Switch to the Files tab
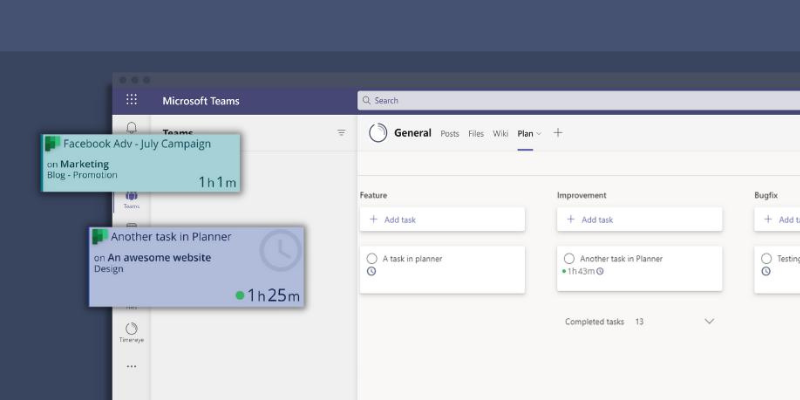This screenshot has height=400, width=800. point(476,134)
